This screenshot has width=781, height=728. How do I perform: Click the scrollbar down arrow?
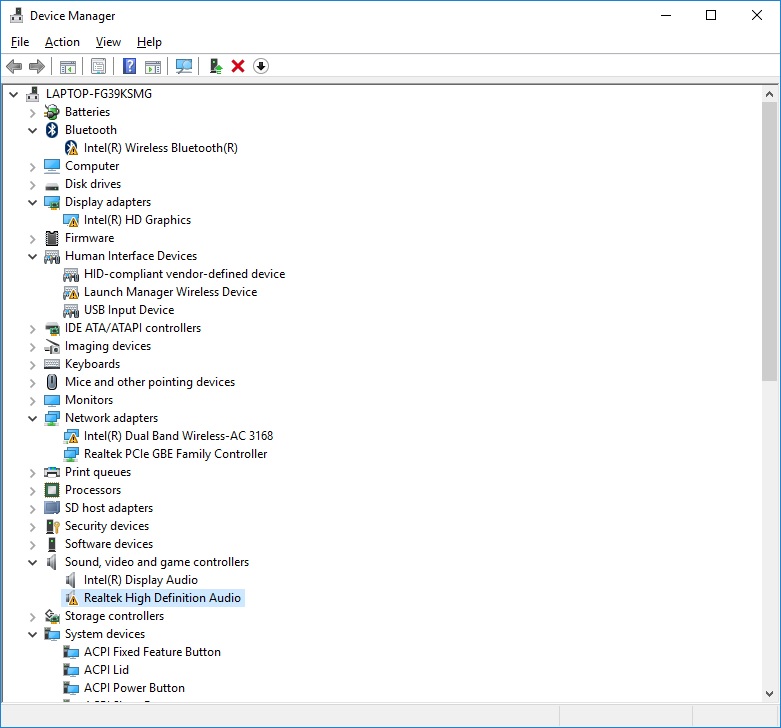[769, 694]
